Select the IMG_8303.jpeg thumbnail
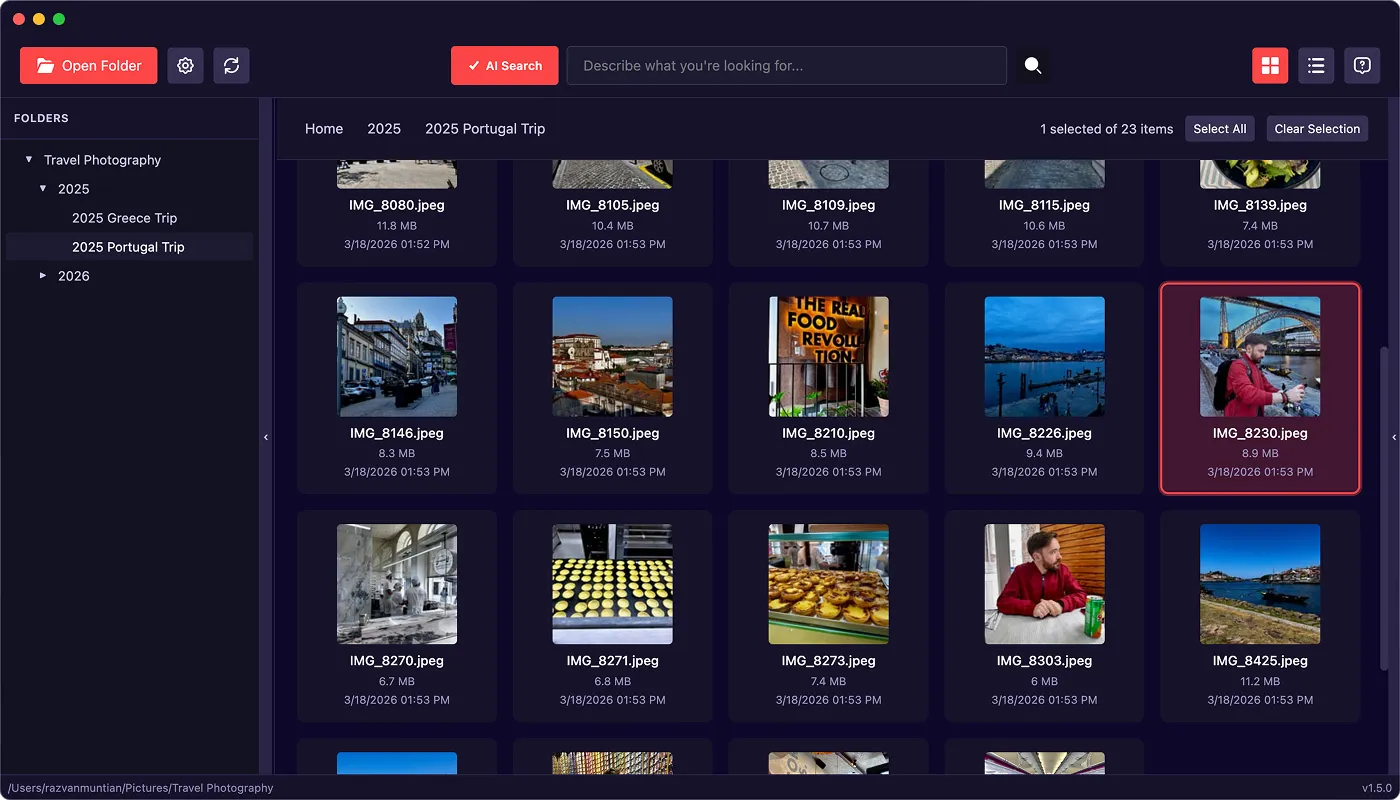 pos(1045,584)
